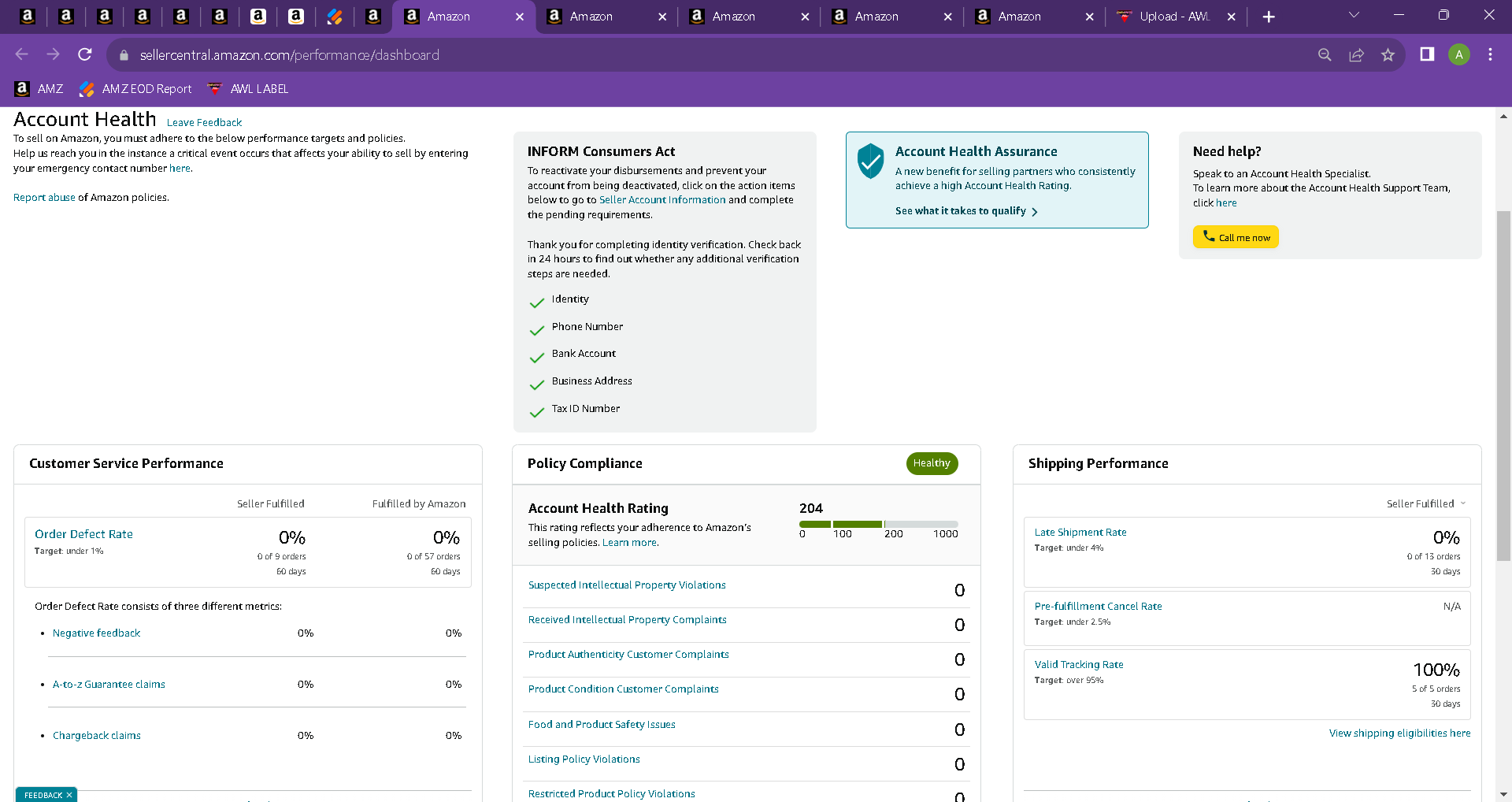Open Seller Account Information link
Image resolution: width=1512 pixels, height=802 pixels.
click(x=662, y=200)
